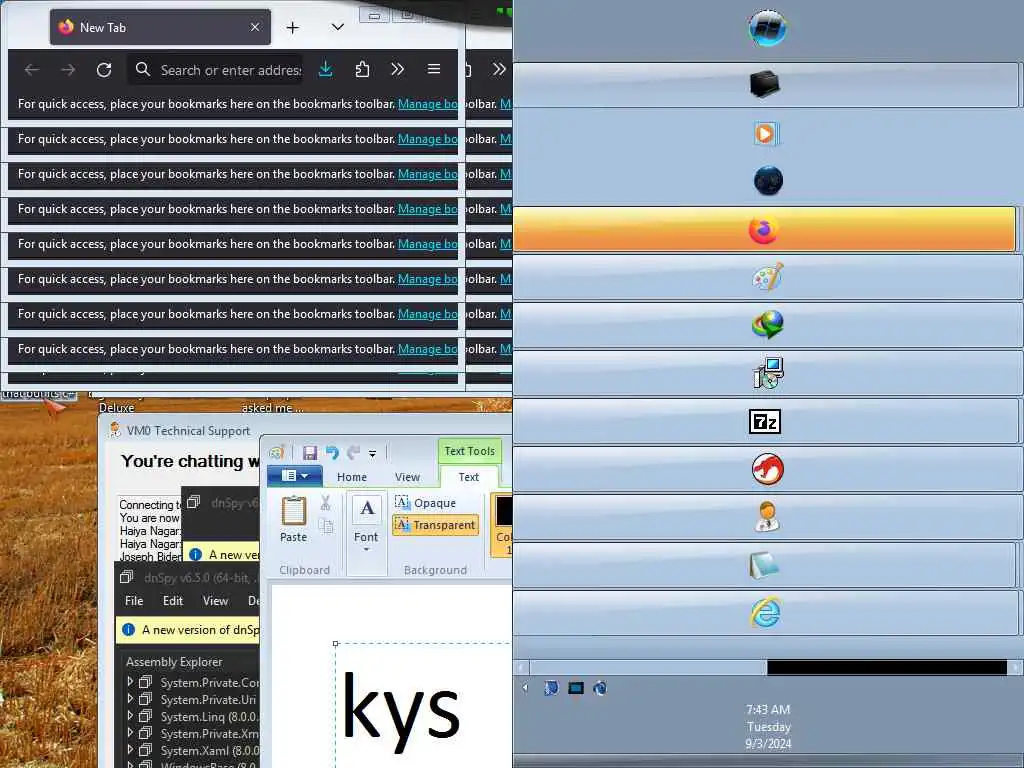Go back in Firefox using the back arrow
The width and height of the screenshot is (1024, 768).
click(31, 69)
